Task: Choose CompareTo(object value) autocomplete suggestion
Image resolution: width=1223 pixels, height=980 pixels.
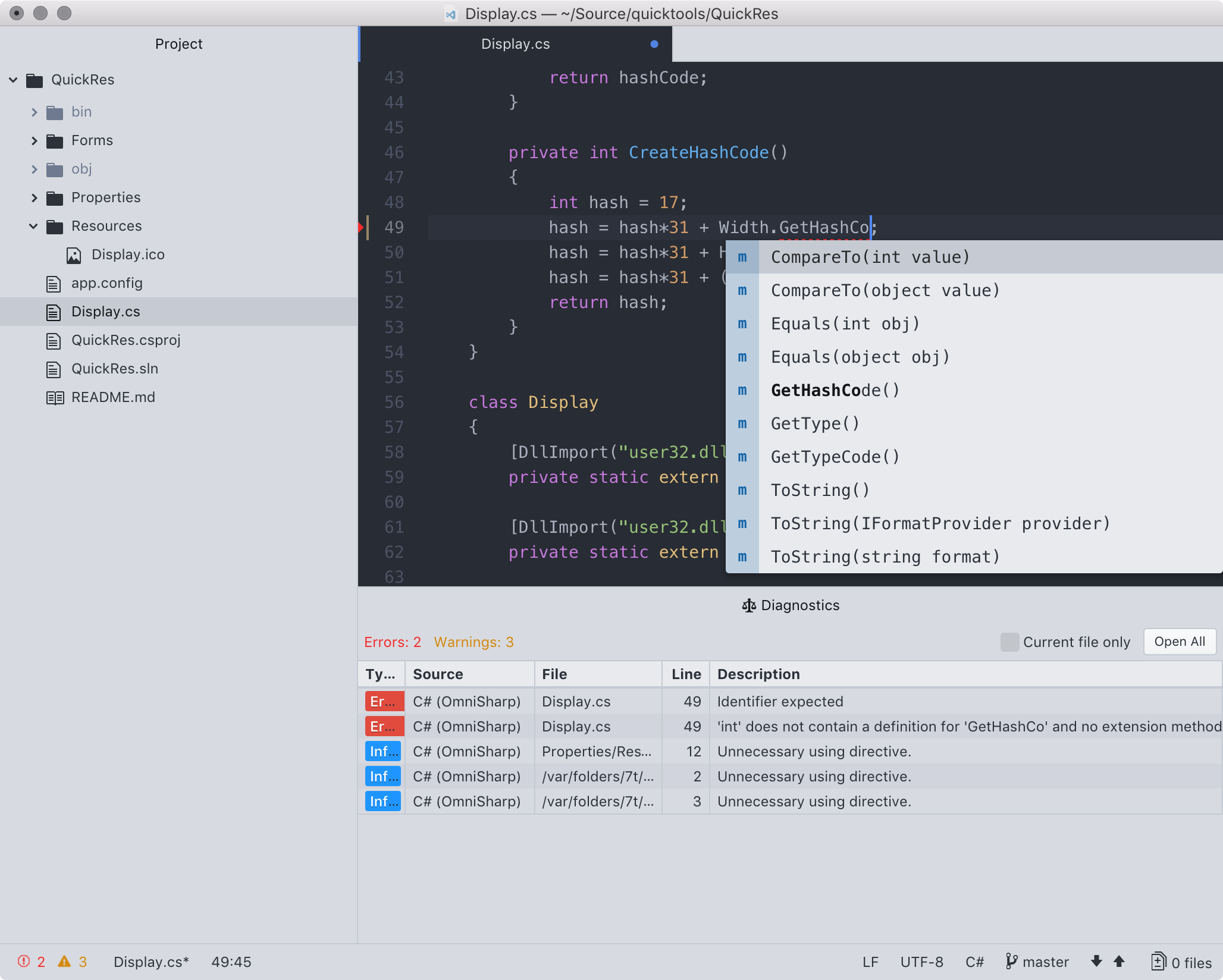Action: pyautogui.click(x=974, y=290)
